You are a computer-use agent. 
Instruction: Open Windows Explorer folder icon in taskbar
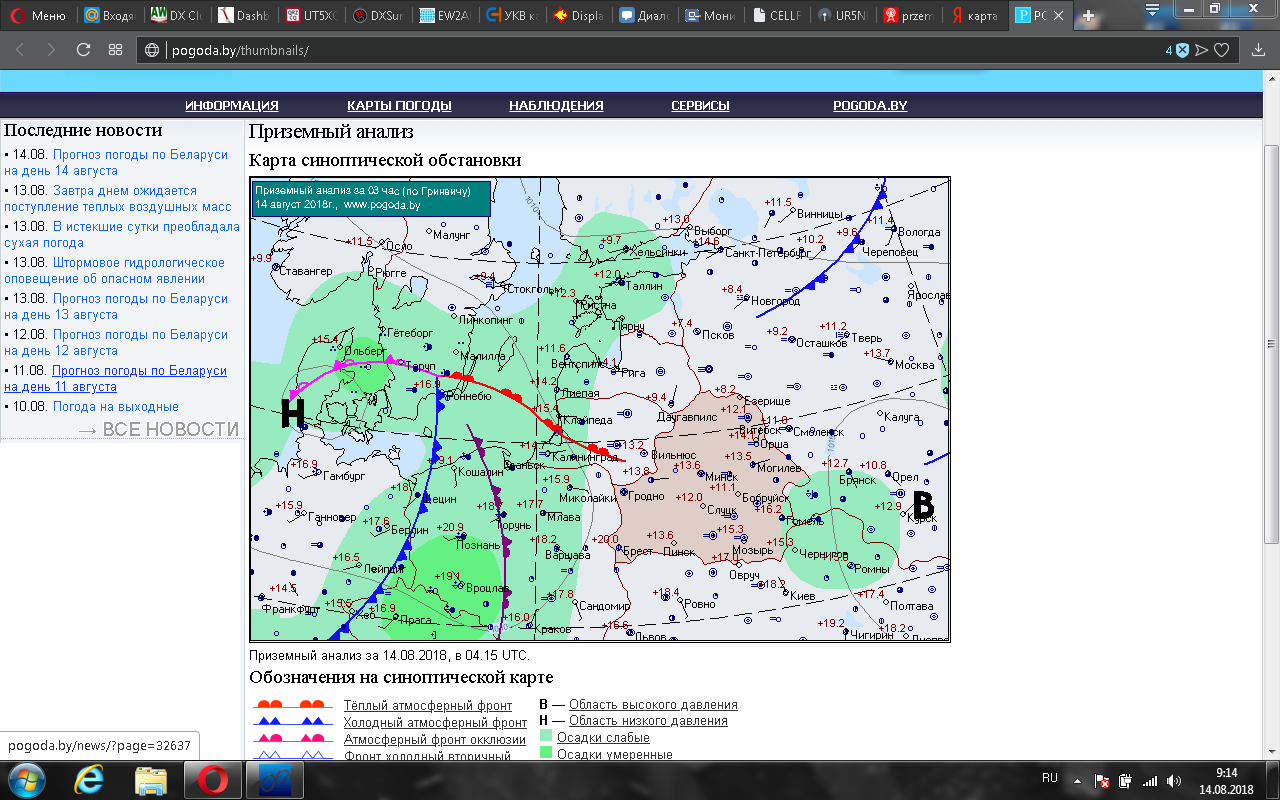pos(151,778)
